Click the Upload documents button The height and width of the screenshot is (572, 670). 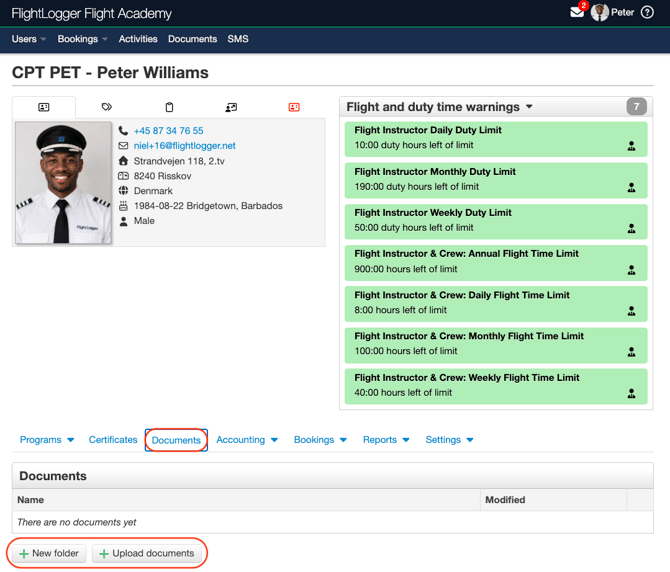[147, 553]
